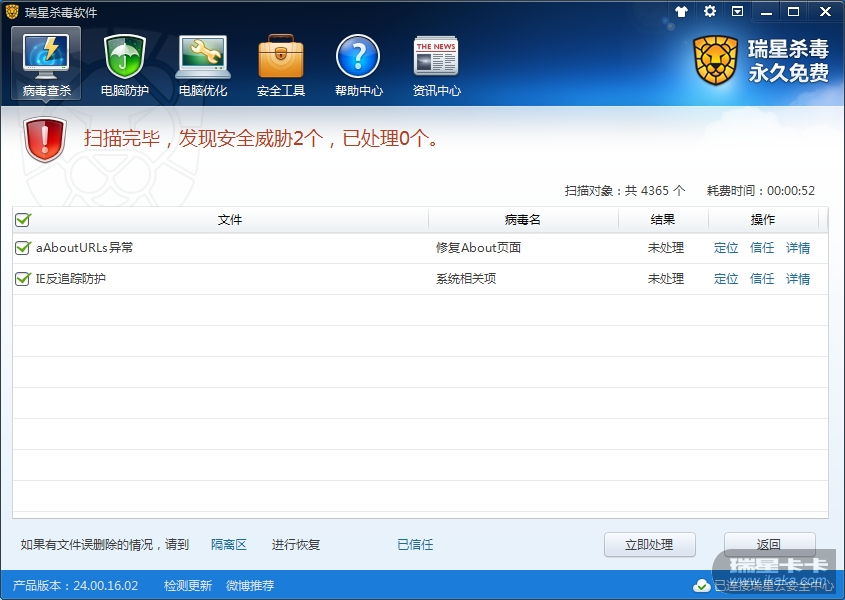Uncheck the aAboutURLs异常 row checkbox

point(23,247)
